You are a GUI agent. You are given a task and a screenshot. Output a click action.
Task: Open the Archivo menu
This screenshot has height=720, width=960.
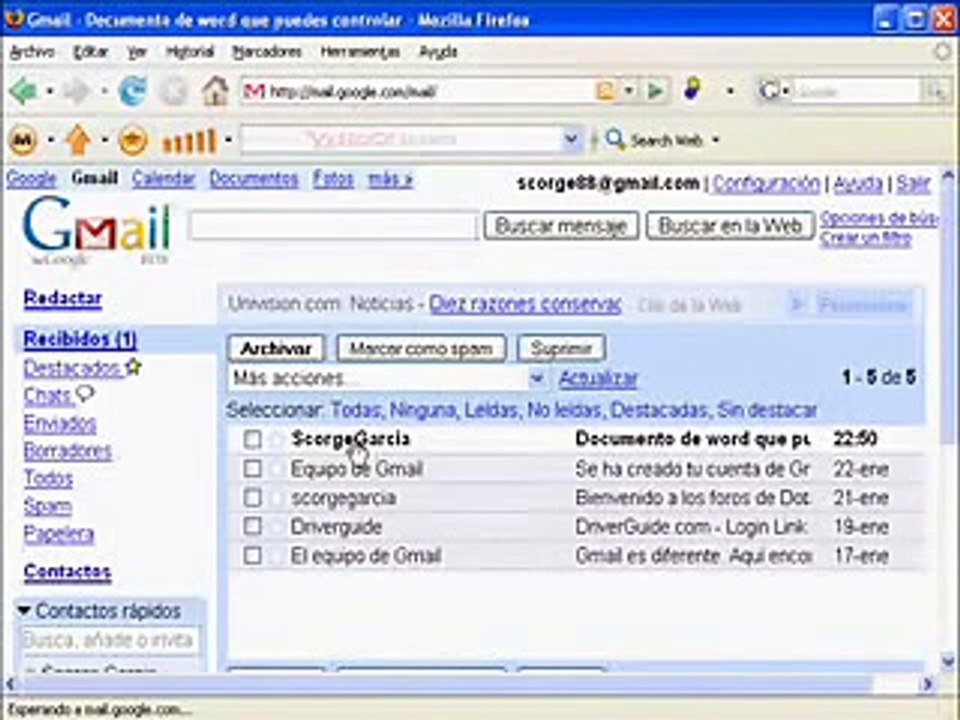[x=32, y=52]
